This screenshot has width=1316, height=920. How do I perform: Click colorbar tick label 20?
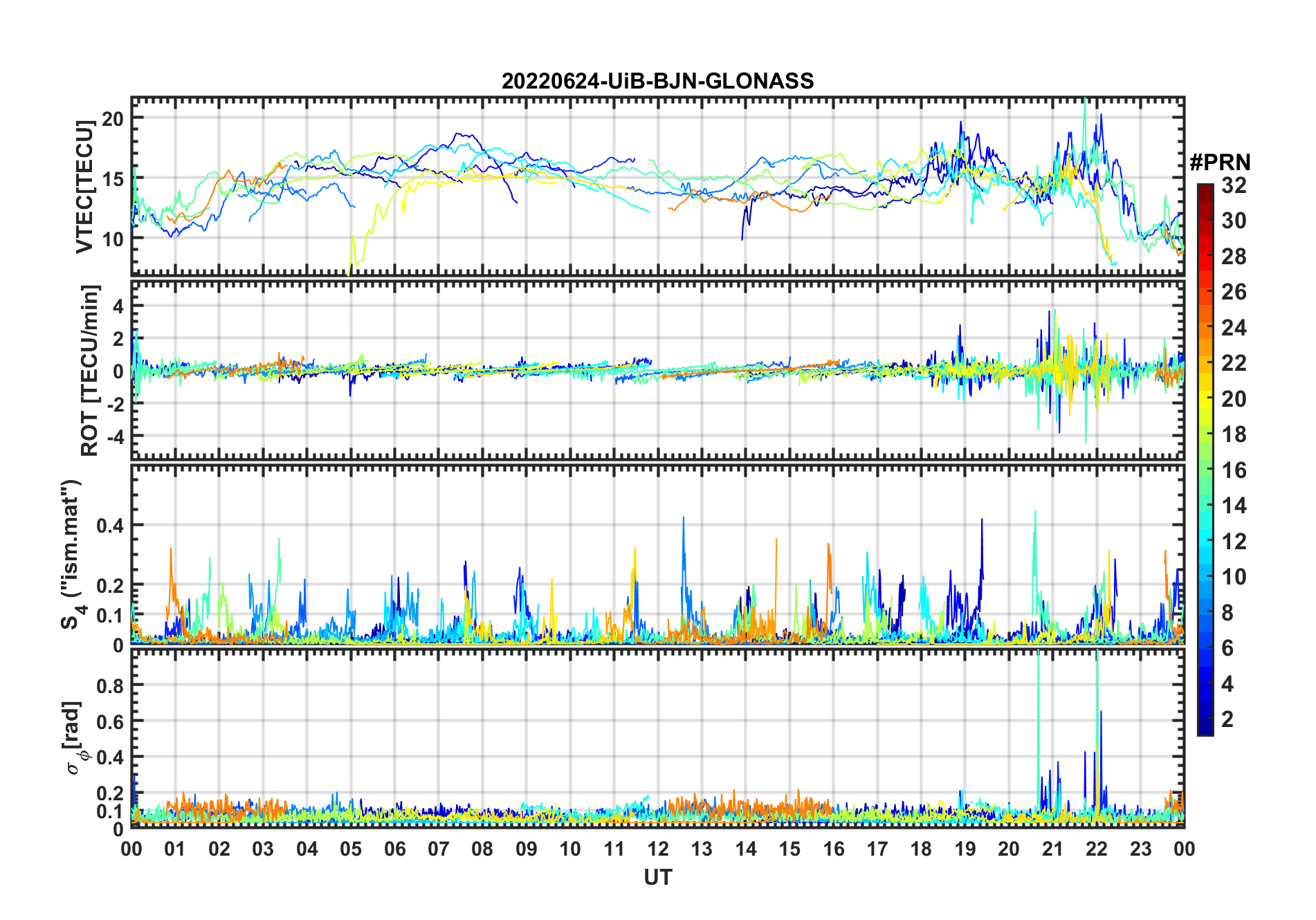1234,399
